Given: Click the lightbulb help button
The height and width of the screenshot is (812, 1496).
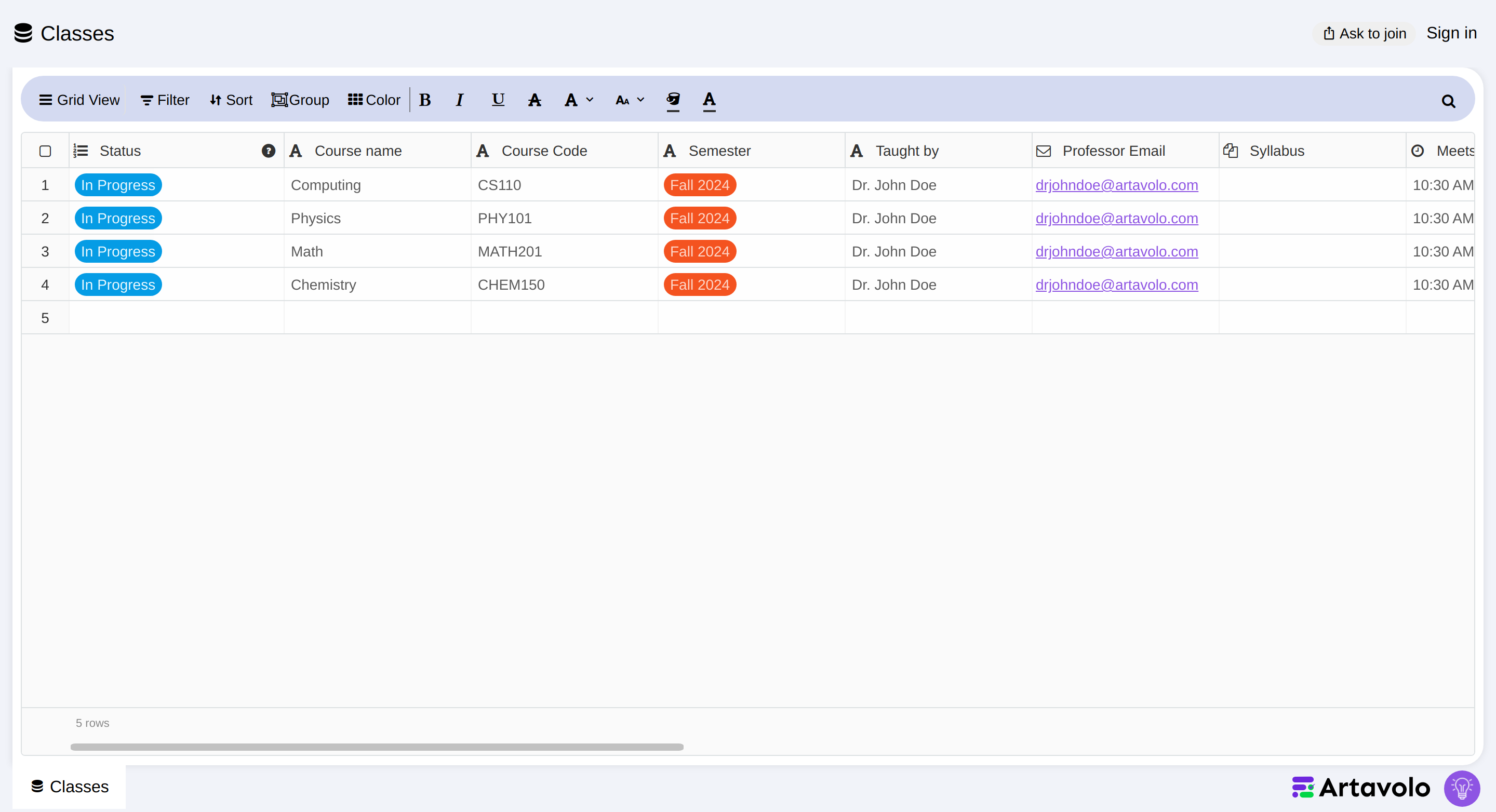Looking at the screenshot, I should [1462, 788].
